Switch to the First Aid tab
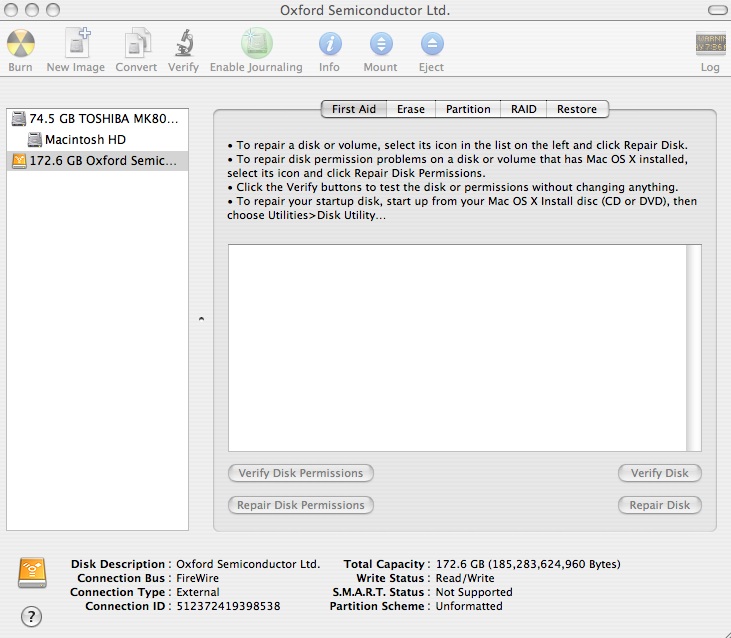Screen dimensions: 731x638 point(354,109)
